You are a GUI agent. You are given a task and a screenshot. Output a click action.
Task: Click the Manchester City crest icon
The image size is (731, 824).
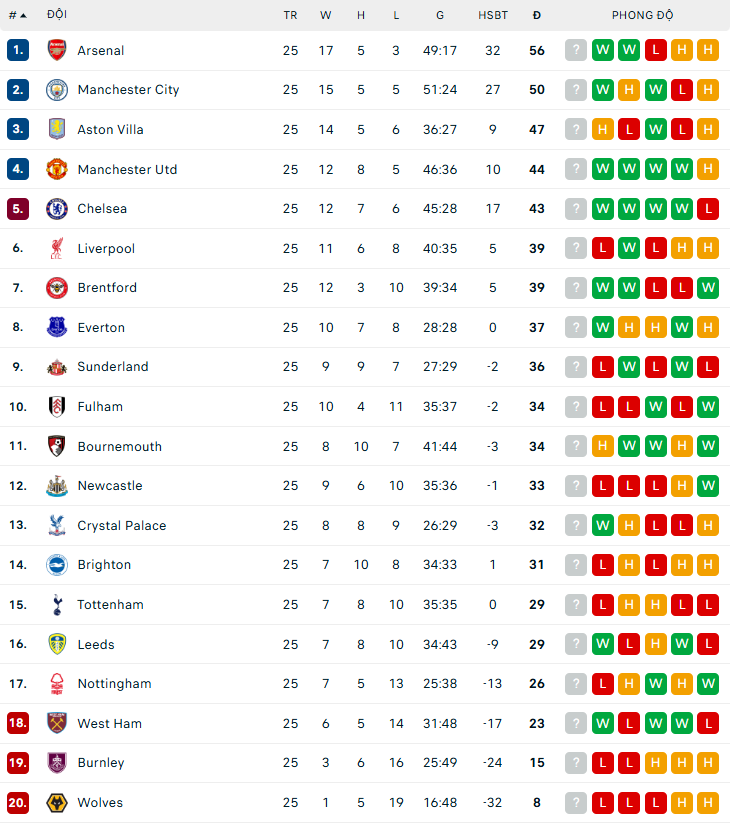click(56, 90)
